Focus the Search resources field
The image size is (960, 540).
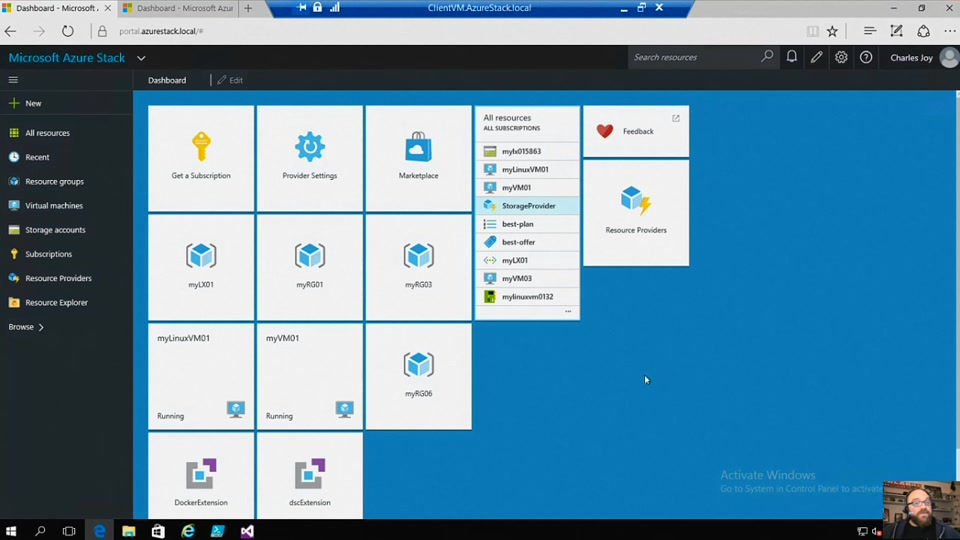[695, 57]
